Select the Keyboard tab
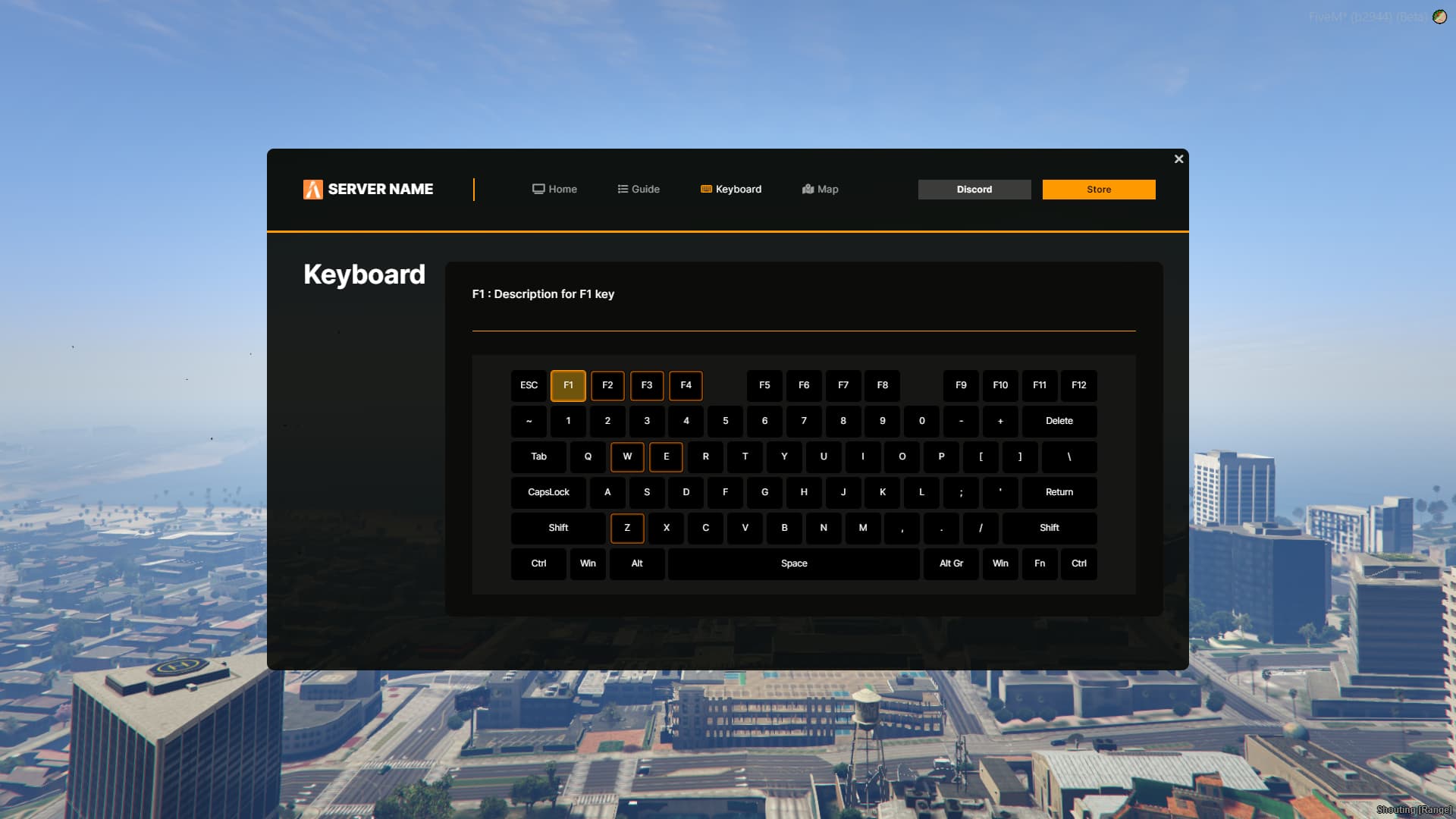This screenshot has width=1456, height=819. (x=731, y=190)
